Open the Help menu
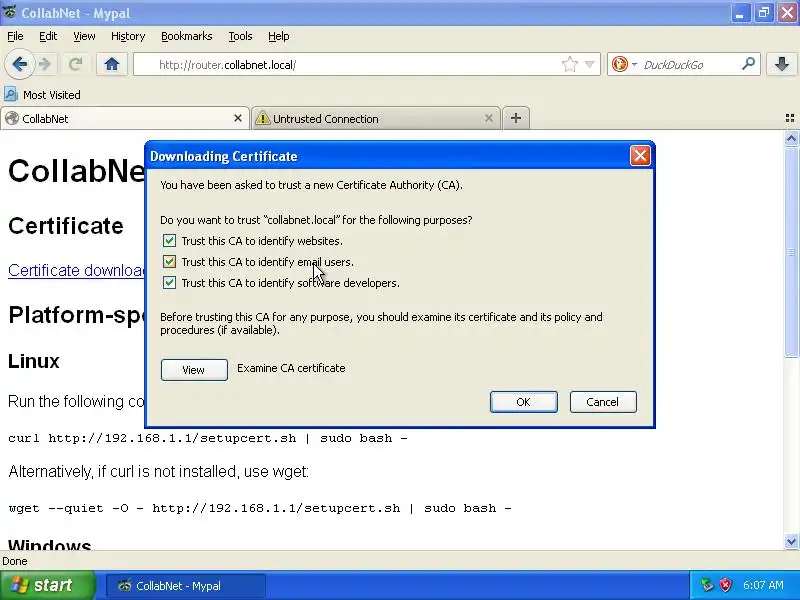This screenshot has width=800, height=600. (x=279, y=36)
